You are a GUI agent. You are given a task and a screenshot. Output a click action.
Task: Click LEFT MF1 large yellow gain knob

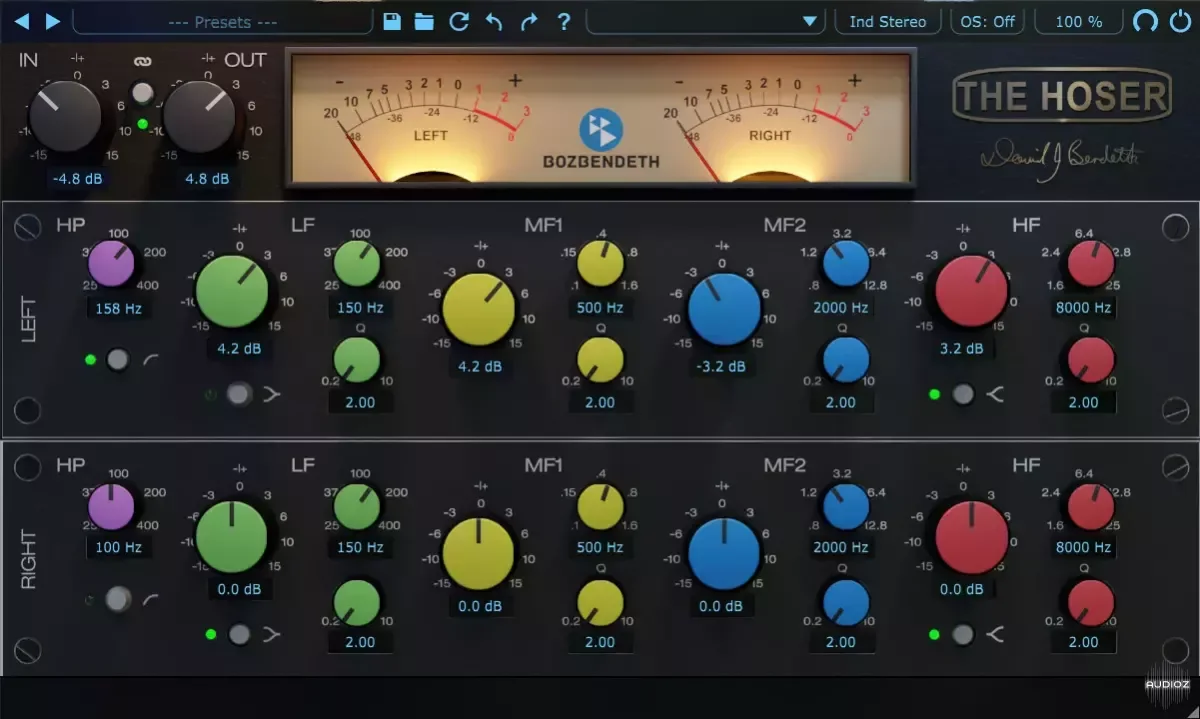pos(479,310)
